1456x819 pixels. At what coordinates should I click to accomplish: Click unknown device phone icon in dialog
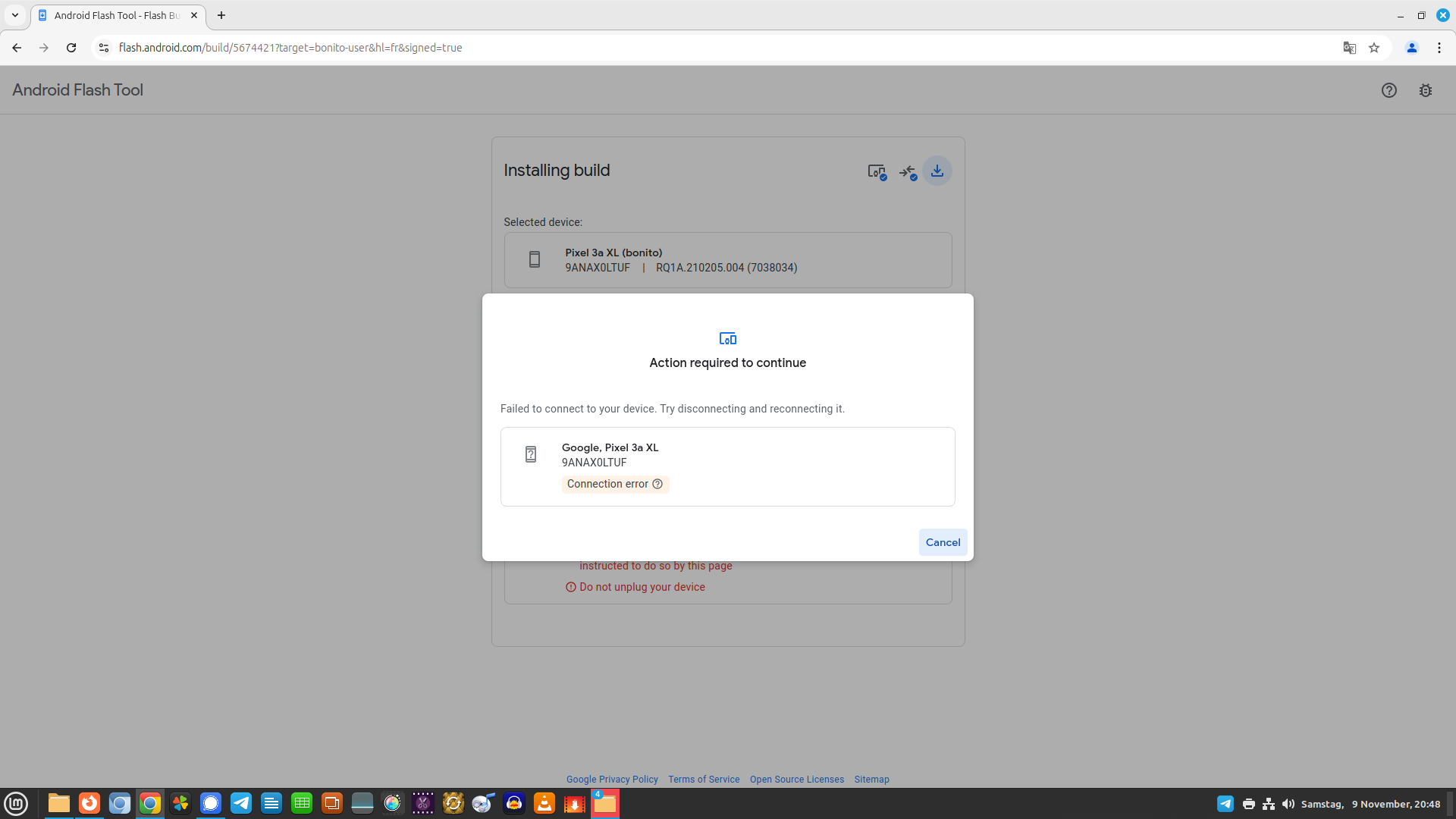click(531, 454)
